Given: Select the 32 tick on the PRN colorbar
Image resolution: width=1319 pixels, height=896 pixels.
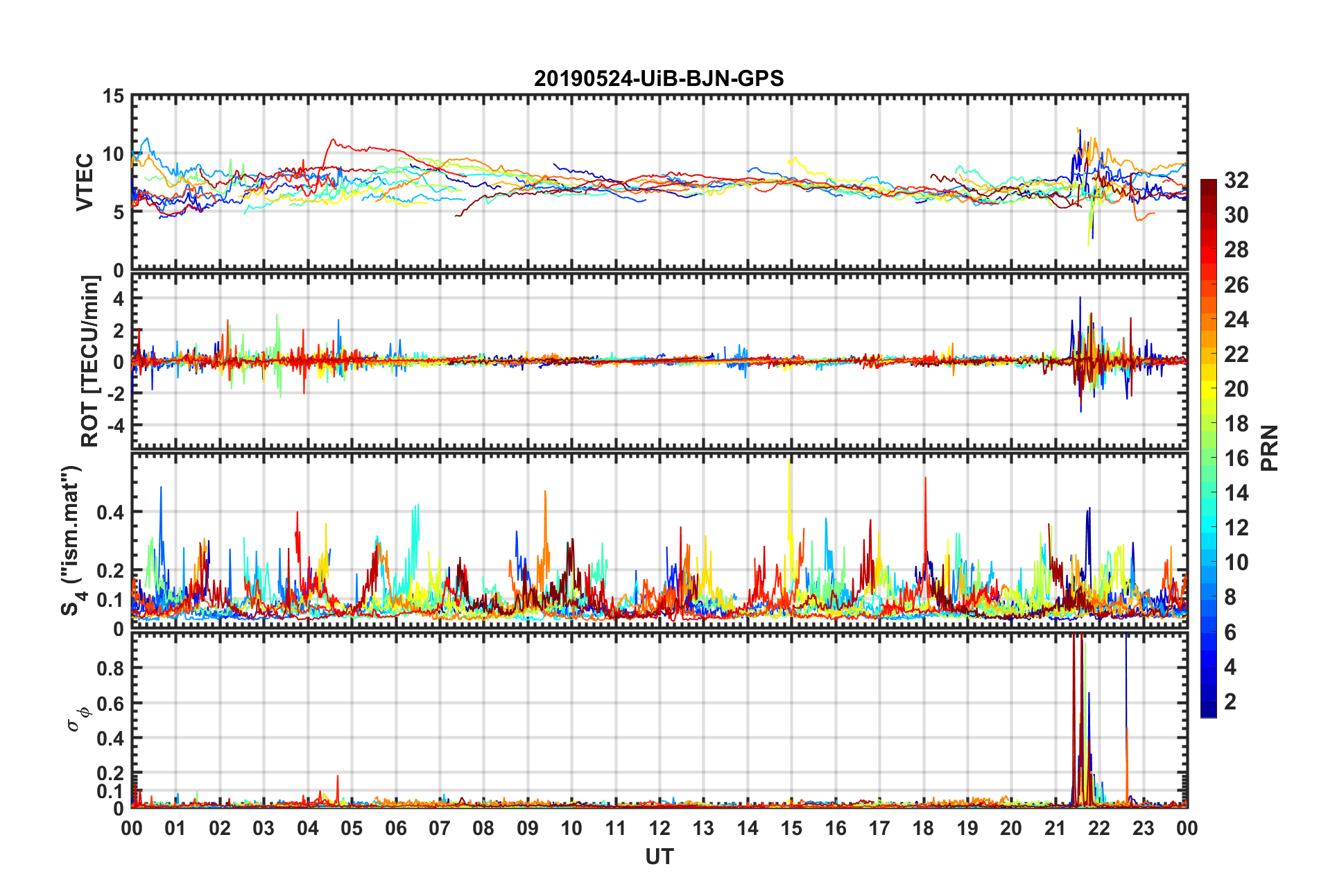Looking at the screenshot, I should (x=1236, y=180).
